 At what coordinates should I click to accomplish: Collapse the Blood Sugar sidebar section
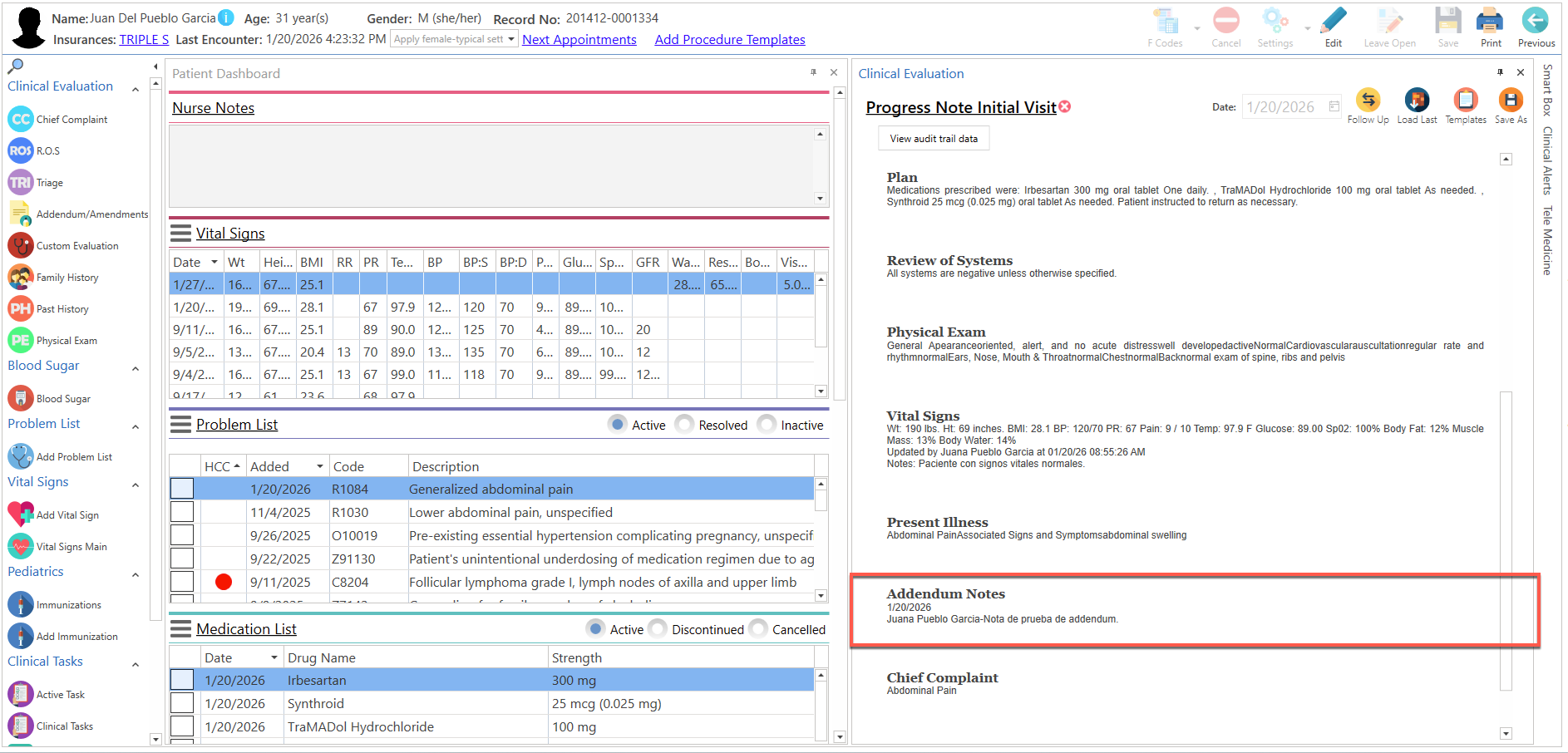pyautogui.click(x=136, y=368)
